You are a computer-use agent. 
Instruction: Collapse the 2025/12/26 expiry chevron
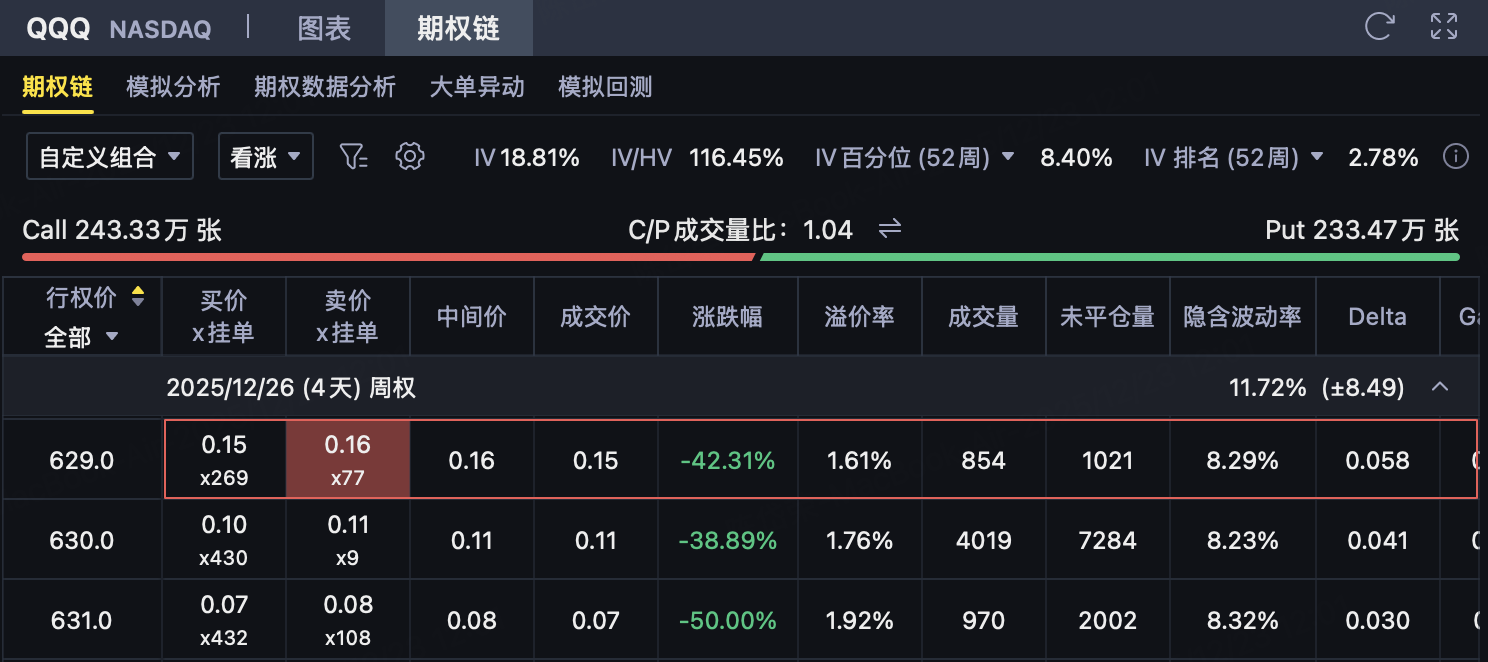point(1440,387)
